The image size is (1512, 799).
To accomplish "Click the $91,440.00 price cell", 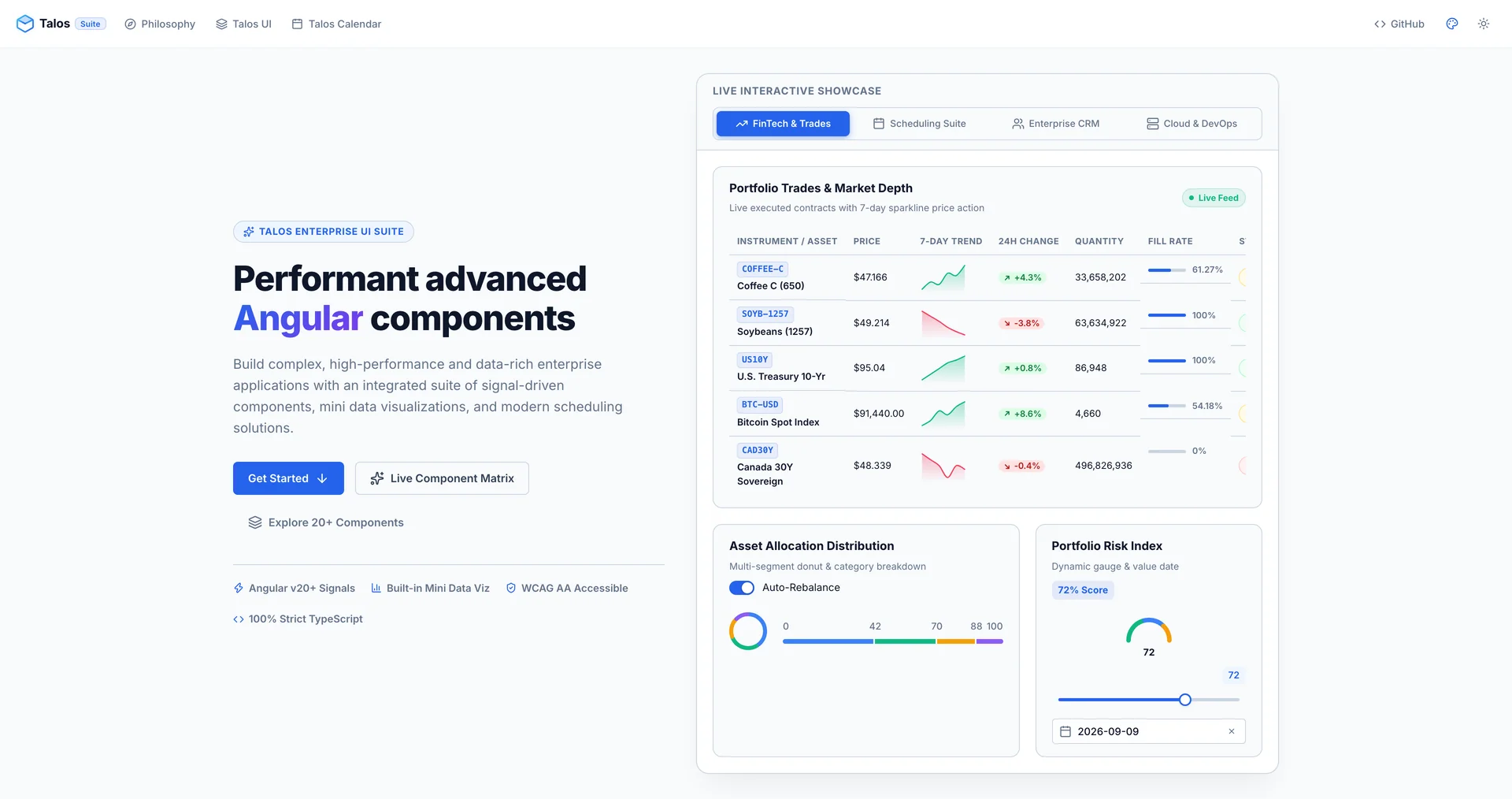I will [879, 414].
